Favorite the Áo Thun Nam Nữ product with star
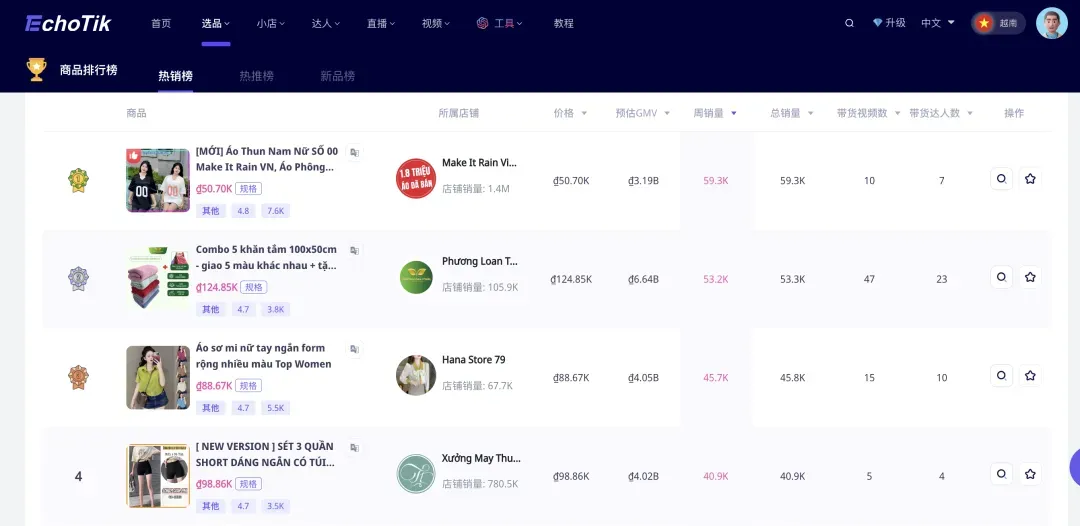1080x526 pixels. click(x=1030, y=180)
